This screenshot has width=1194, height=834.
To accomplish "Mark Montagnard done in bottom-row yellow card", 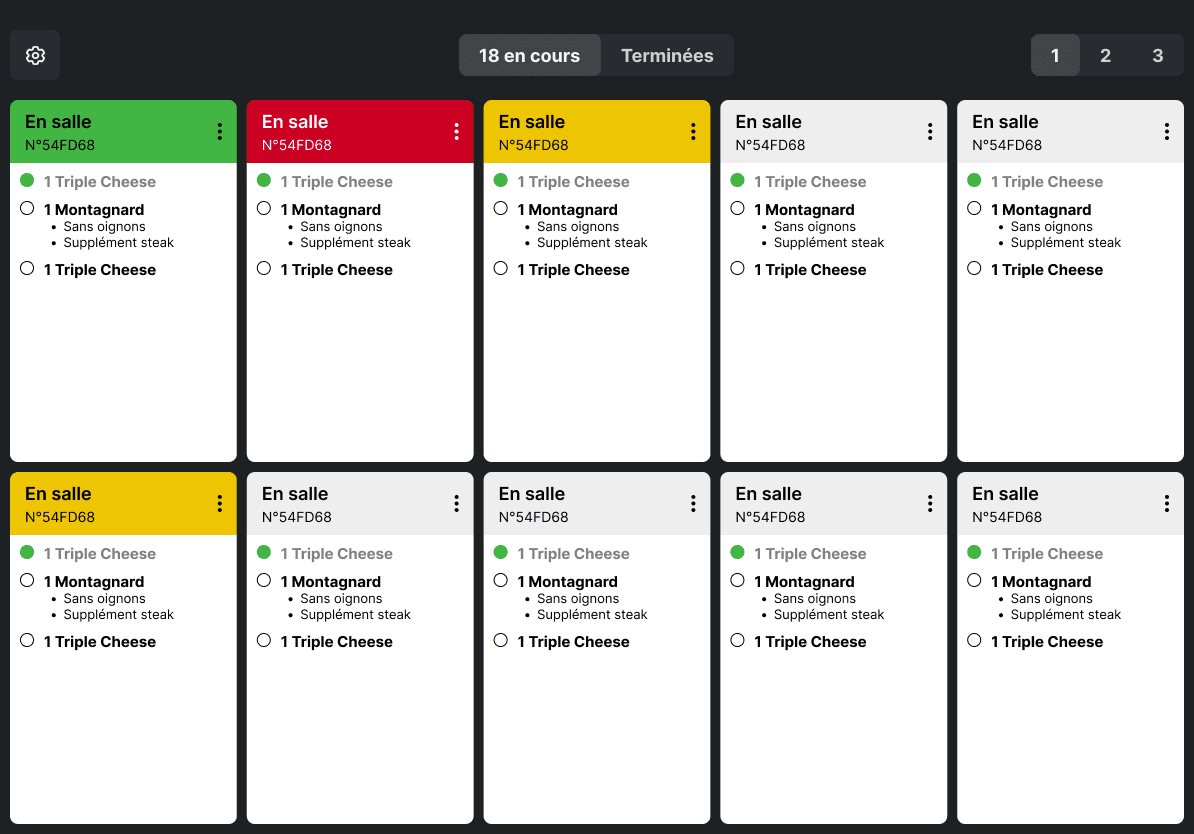I will click(27, 581).
